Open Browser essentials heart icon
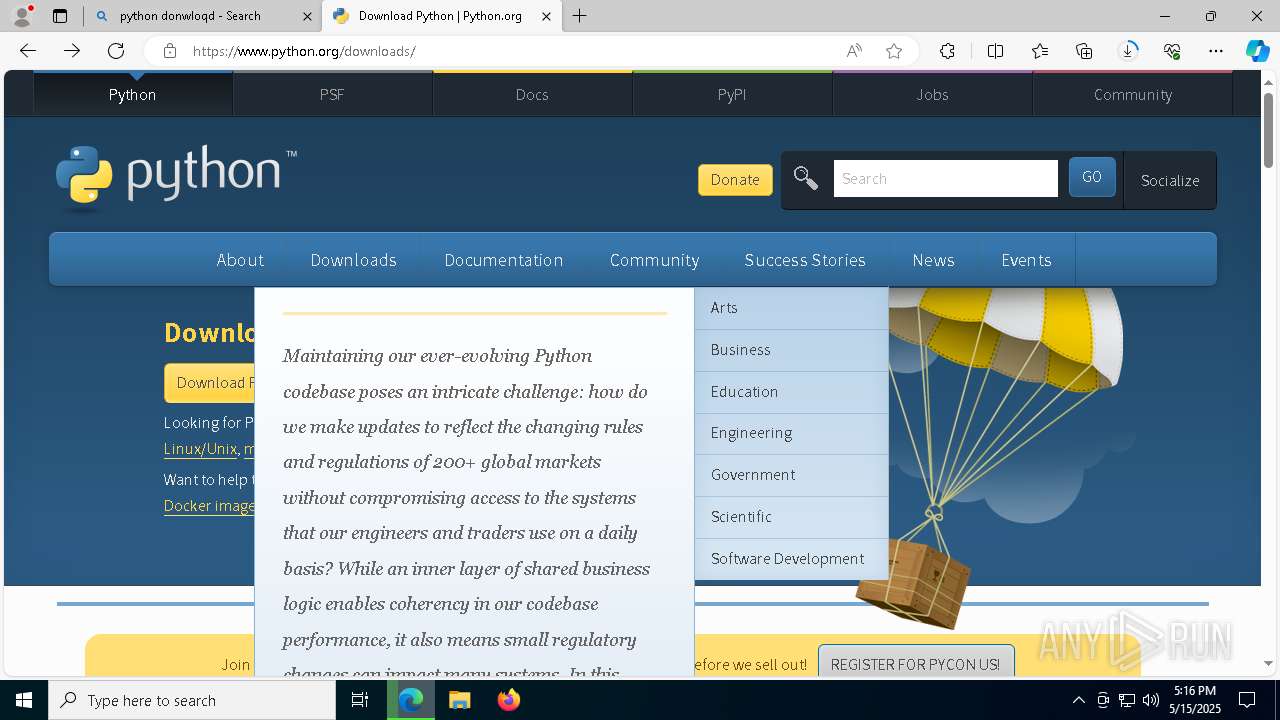Screen dimensions: 1280x720 pos(1172,51)
